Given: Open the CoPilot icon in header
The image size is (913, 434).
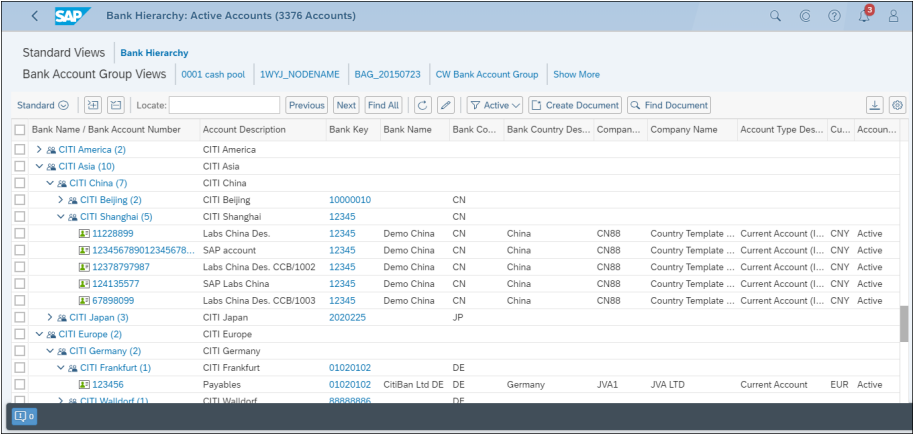Looking at the screenshot, I should pos(805,16).
